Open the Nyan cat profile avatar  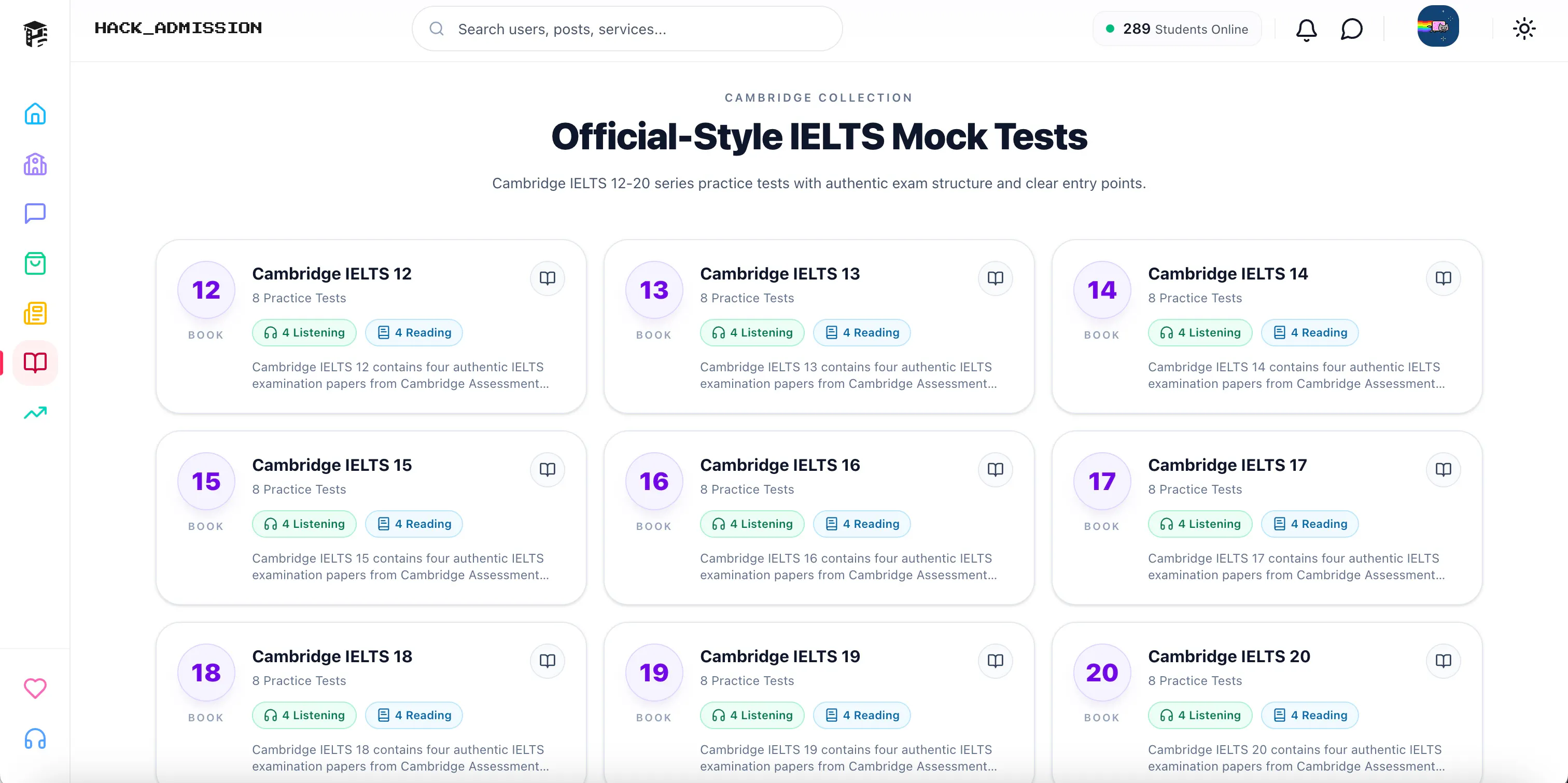click(x=1438, y=26)
